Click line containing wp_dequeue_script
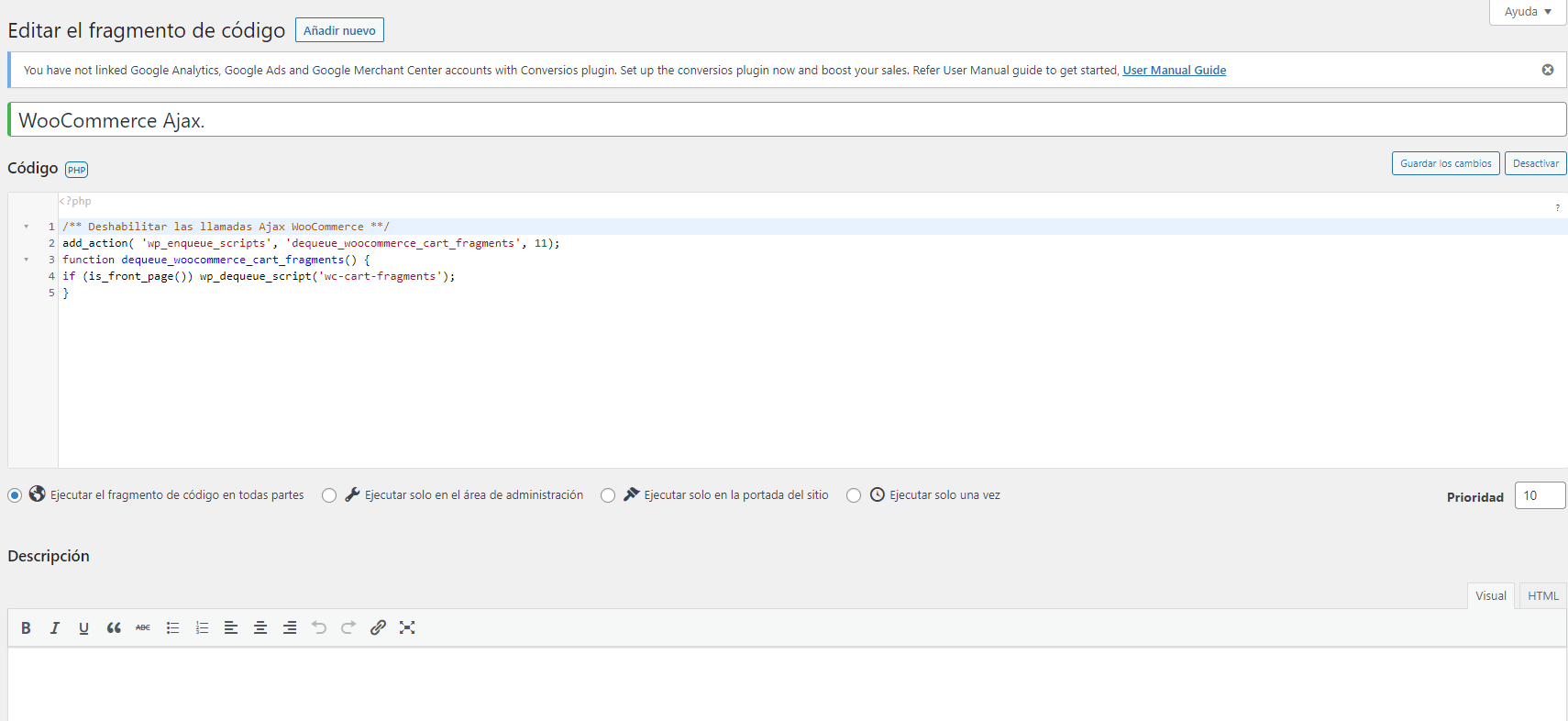The width and height of the screenshot is (1568, 721). click(x=259, y=276)
